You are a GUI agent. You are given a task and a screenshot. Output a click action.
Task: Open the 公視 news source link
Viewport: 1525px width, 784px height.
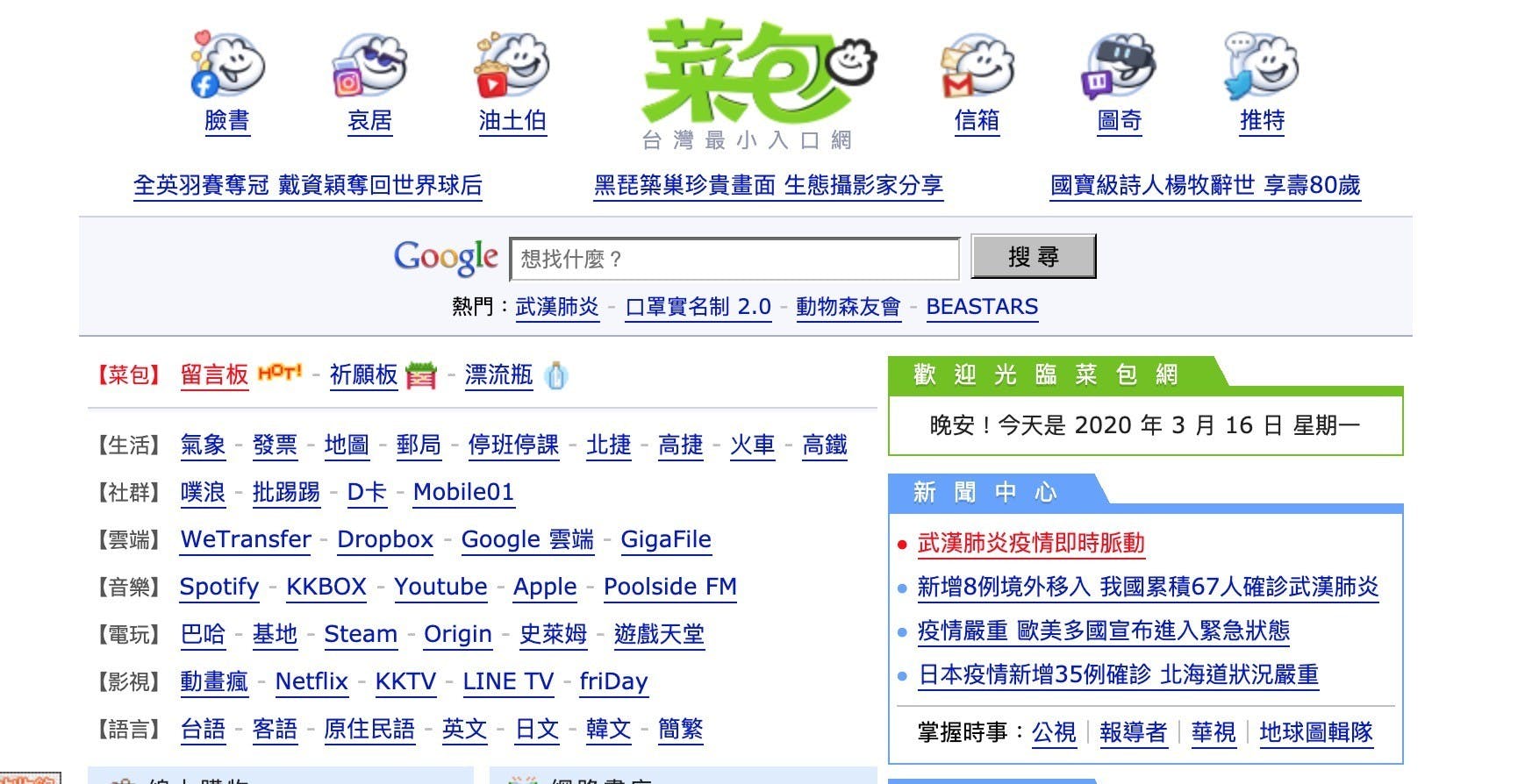tap(1054, 732)
